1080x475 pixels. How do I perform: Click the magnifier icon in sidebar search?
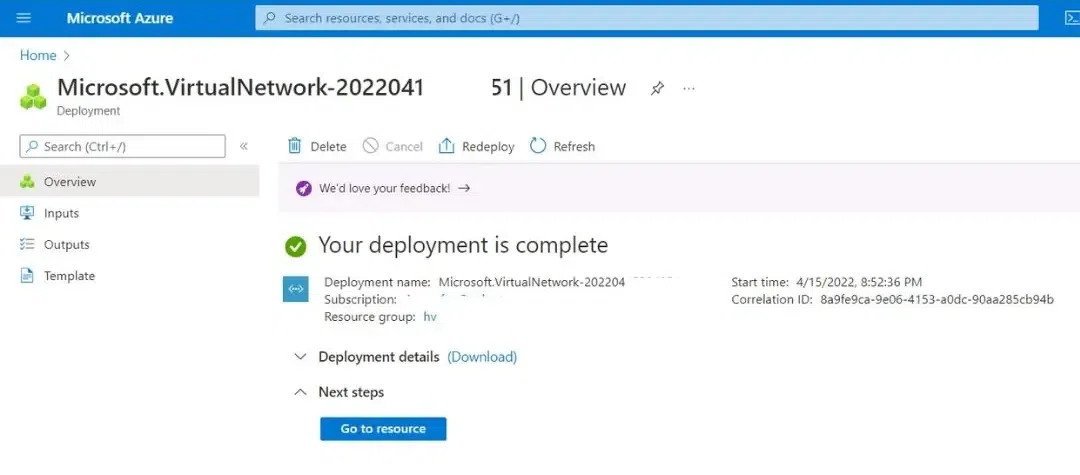pyautogui.click(x=32, y=147)
